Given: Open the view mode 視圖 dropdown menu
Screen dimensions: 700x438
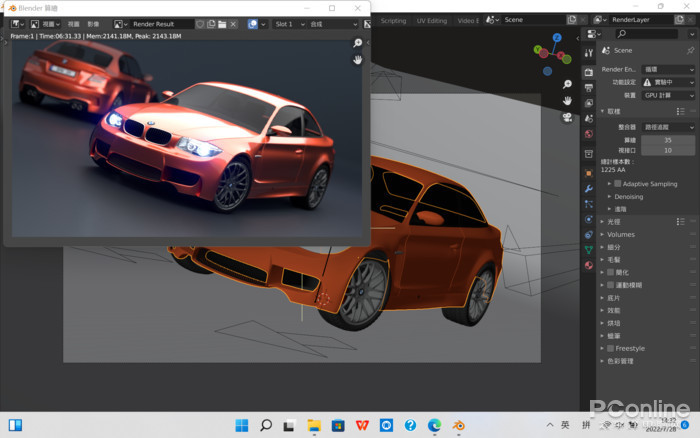Looking at the screenshot, I should pos(46,24).
